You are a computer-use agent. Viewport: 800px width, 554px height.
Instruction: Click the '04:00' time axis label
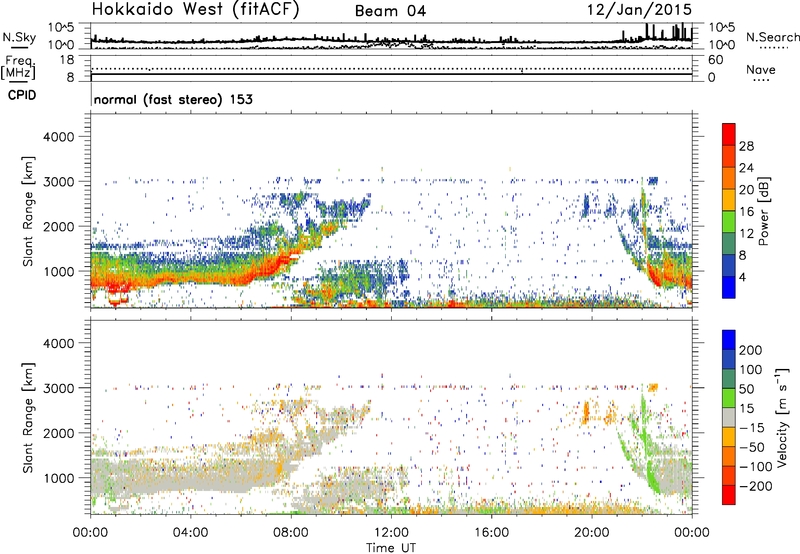pyautogui.click(x=191, y=533)
